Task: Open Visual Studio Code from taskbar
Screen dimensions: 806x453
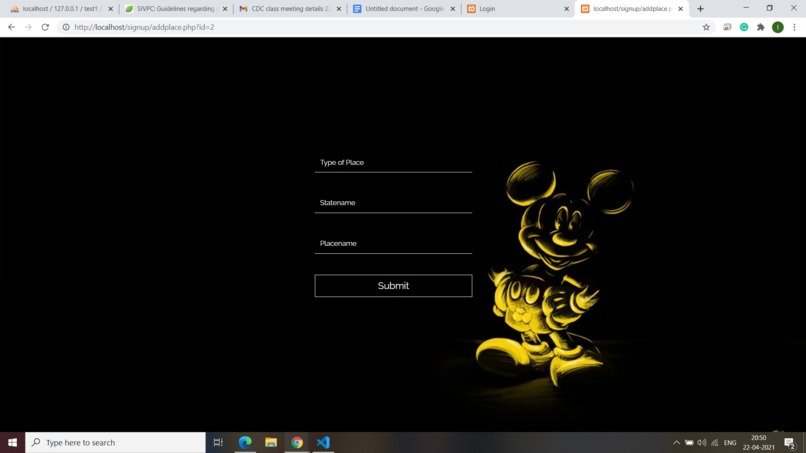Action: point(323,442)
